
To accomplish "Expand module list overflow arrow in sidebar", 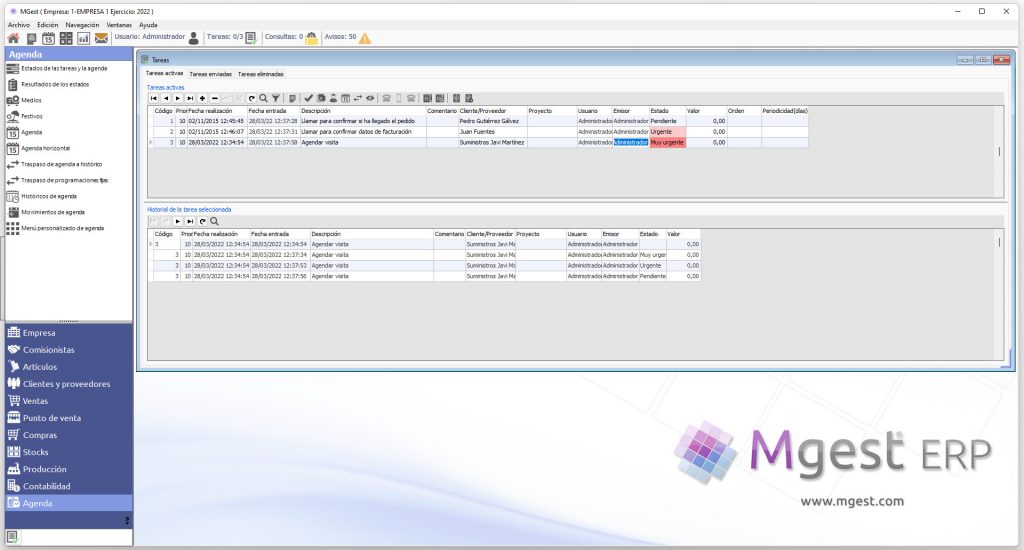I will pos(127,521).
